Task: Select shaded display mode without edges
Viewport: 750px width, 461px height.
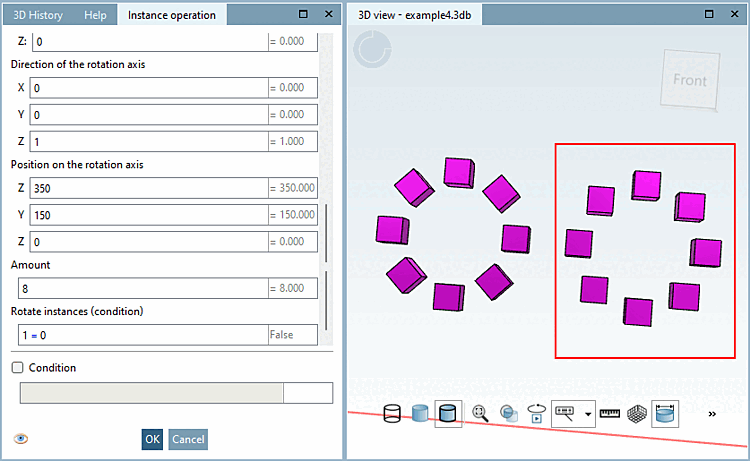Action: tap(420, 414)
